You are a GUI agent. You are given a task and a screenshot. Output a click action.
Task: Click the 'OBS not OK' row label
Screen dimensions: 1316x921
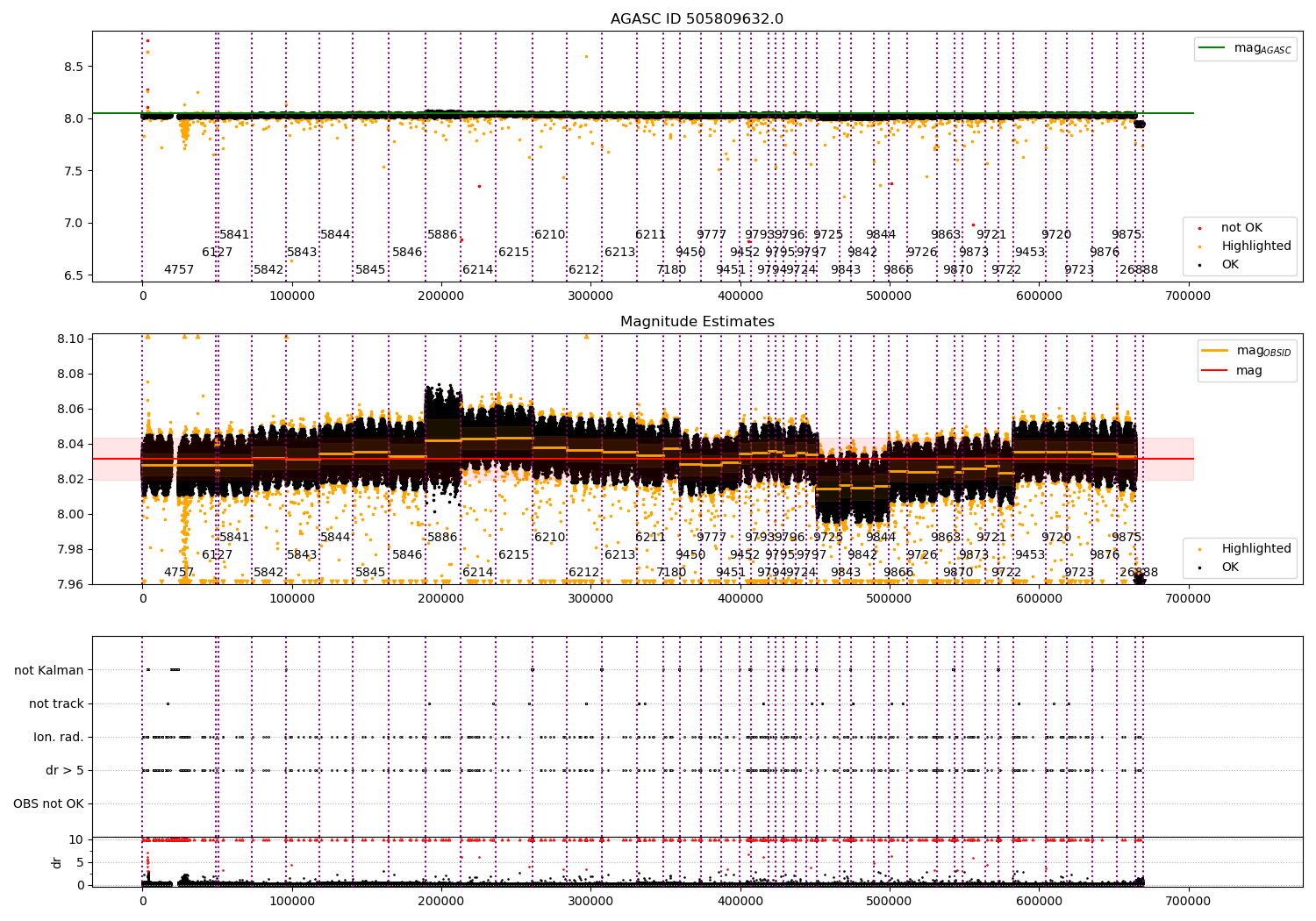pos(49,803)
